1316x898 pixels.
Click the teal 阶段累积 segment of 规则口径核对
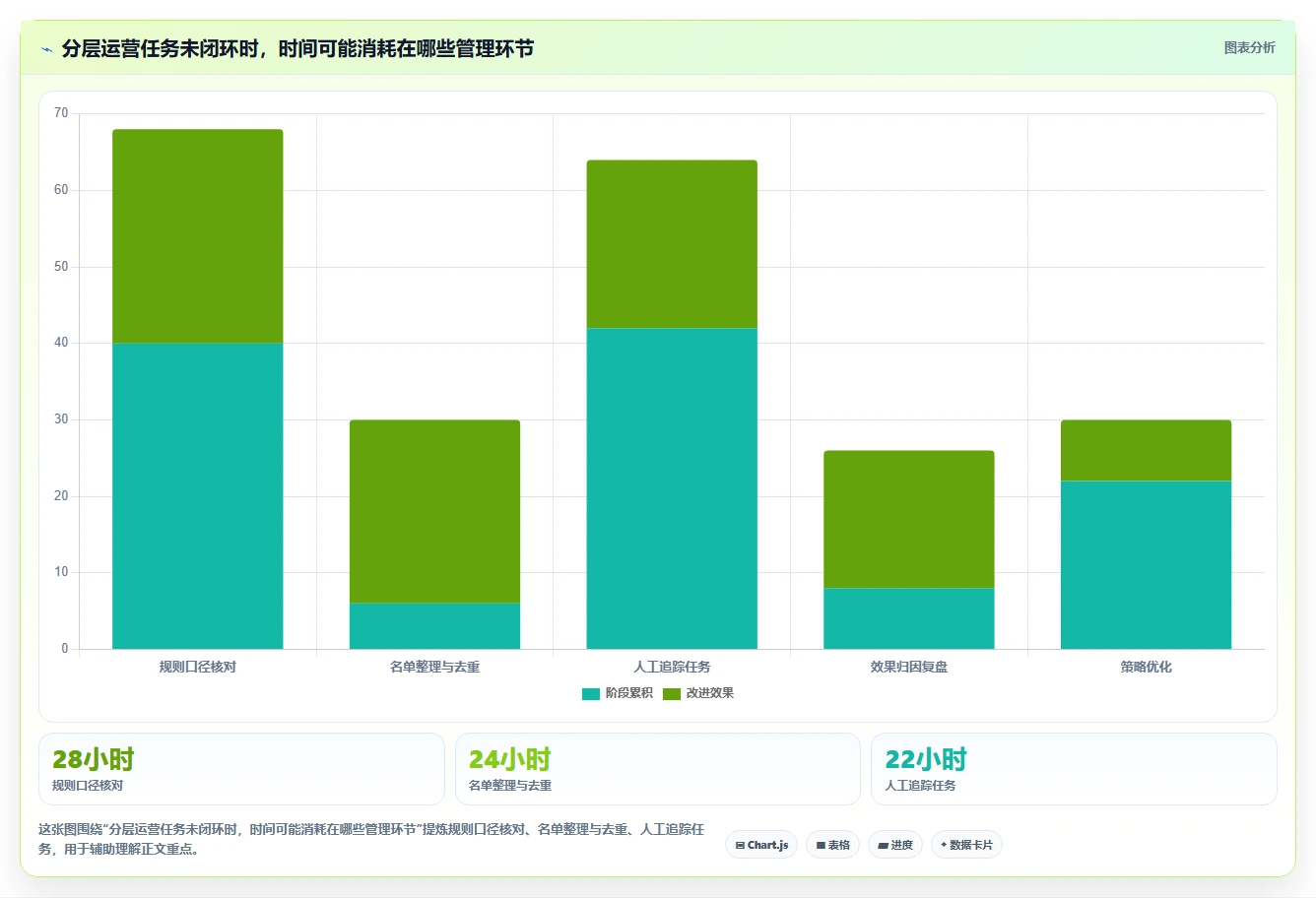click(198, 495)
